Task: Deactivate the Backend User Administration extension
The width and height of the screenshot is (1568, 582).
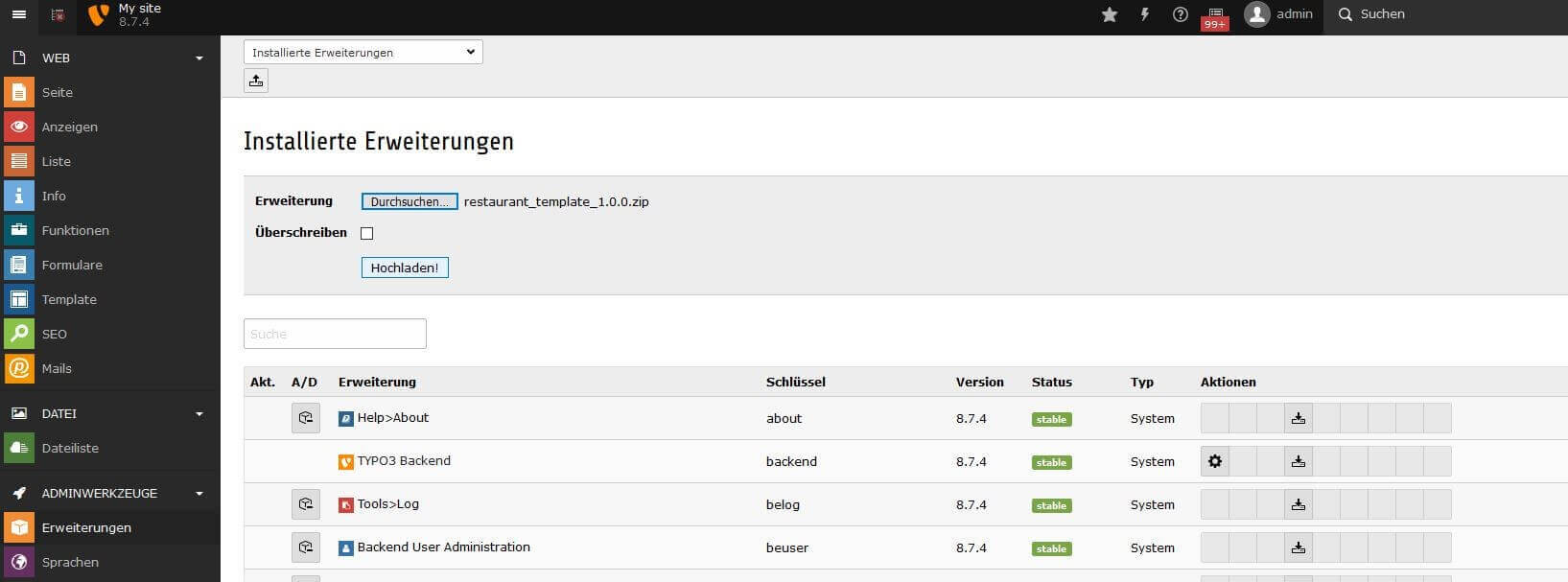Action: [306, 547]
